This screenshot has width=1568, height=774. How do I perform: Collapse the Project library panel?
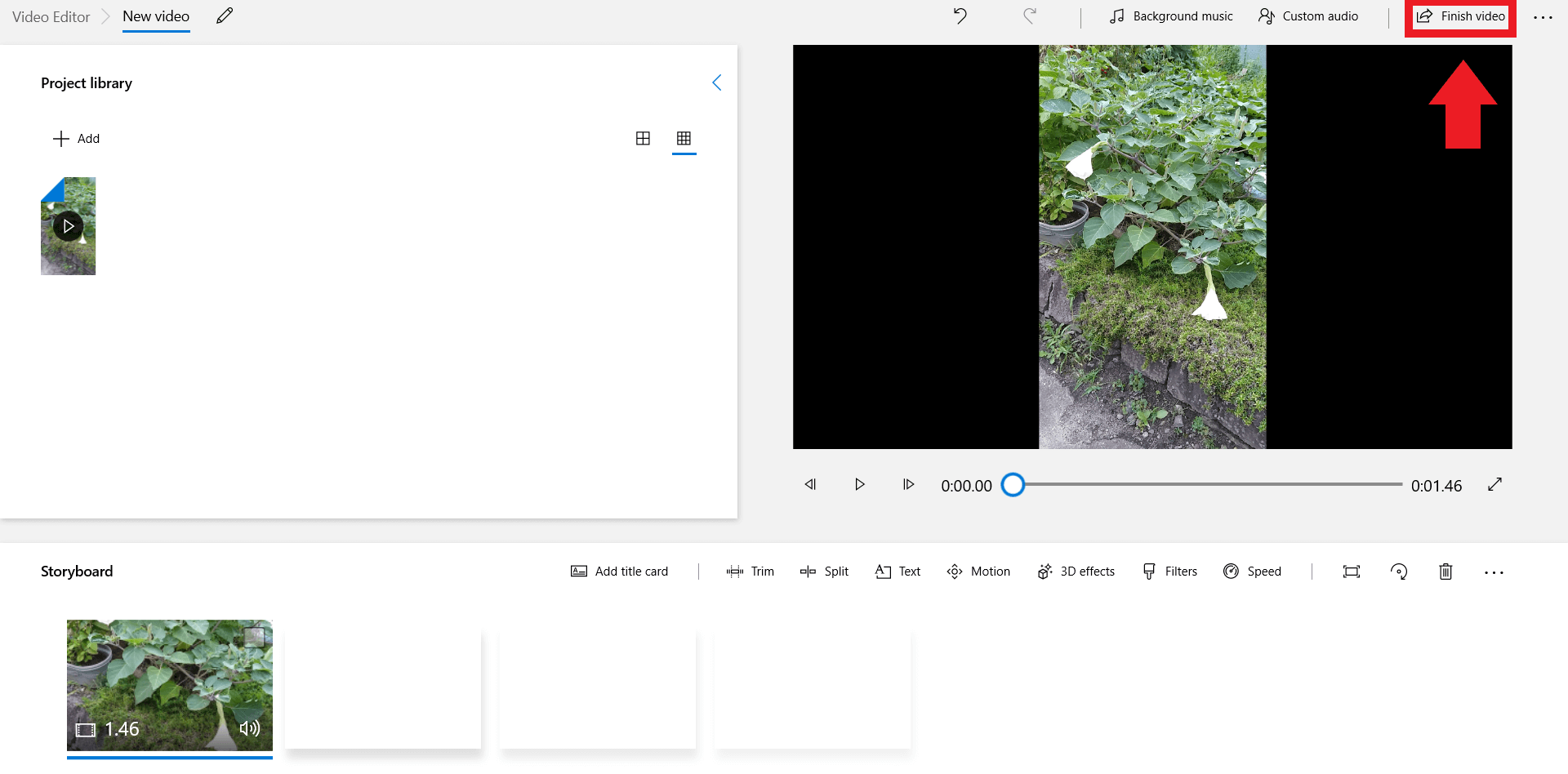pyautogui.click(x=716, y=82)
